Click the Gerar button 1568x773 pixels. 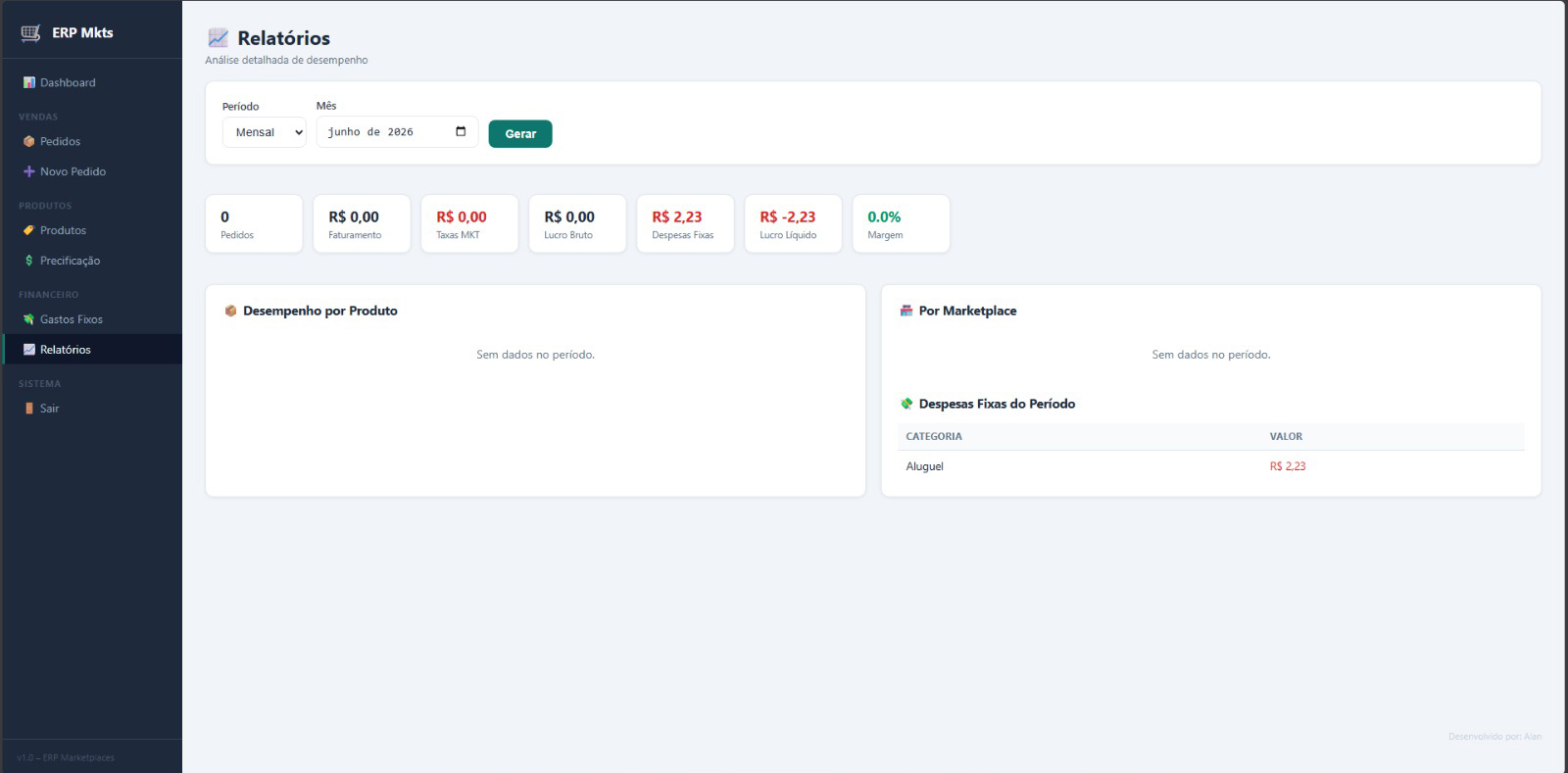pyautogui.click(x=520, y=134)
